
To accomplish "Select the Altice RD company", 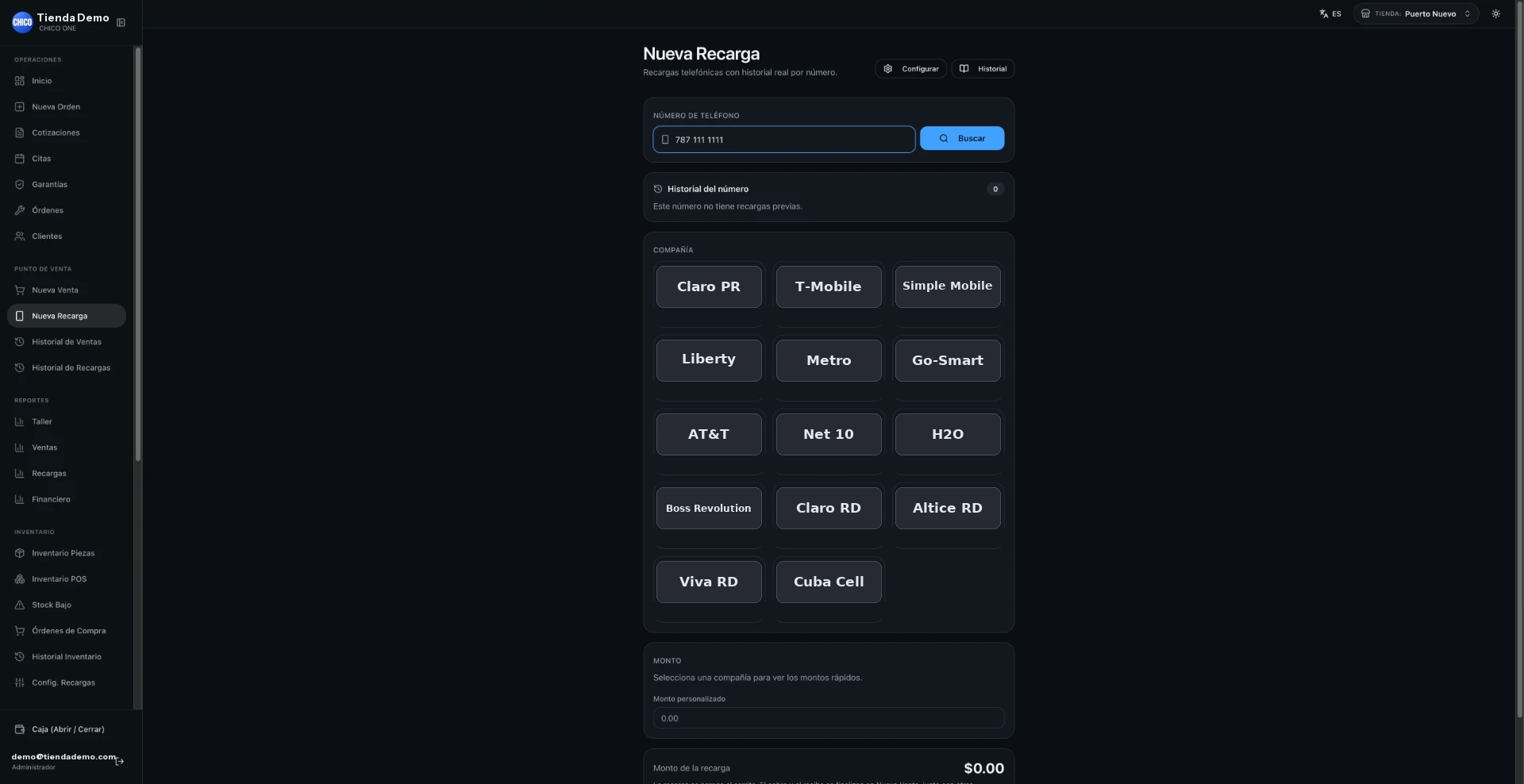I will (x=948, y=508).
